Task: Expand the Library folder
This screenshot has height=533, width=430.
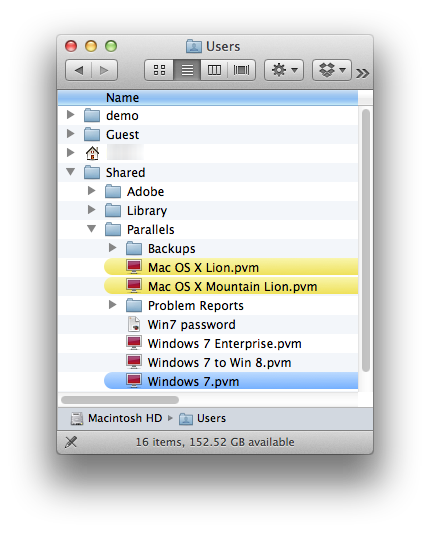Action: coord(91,210)
